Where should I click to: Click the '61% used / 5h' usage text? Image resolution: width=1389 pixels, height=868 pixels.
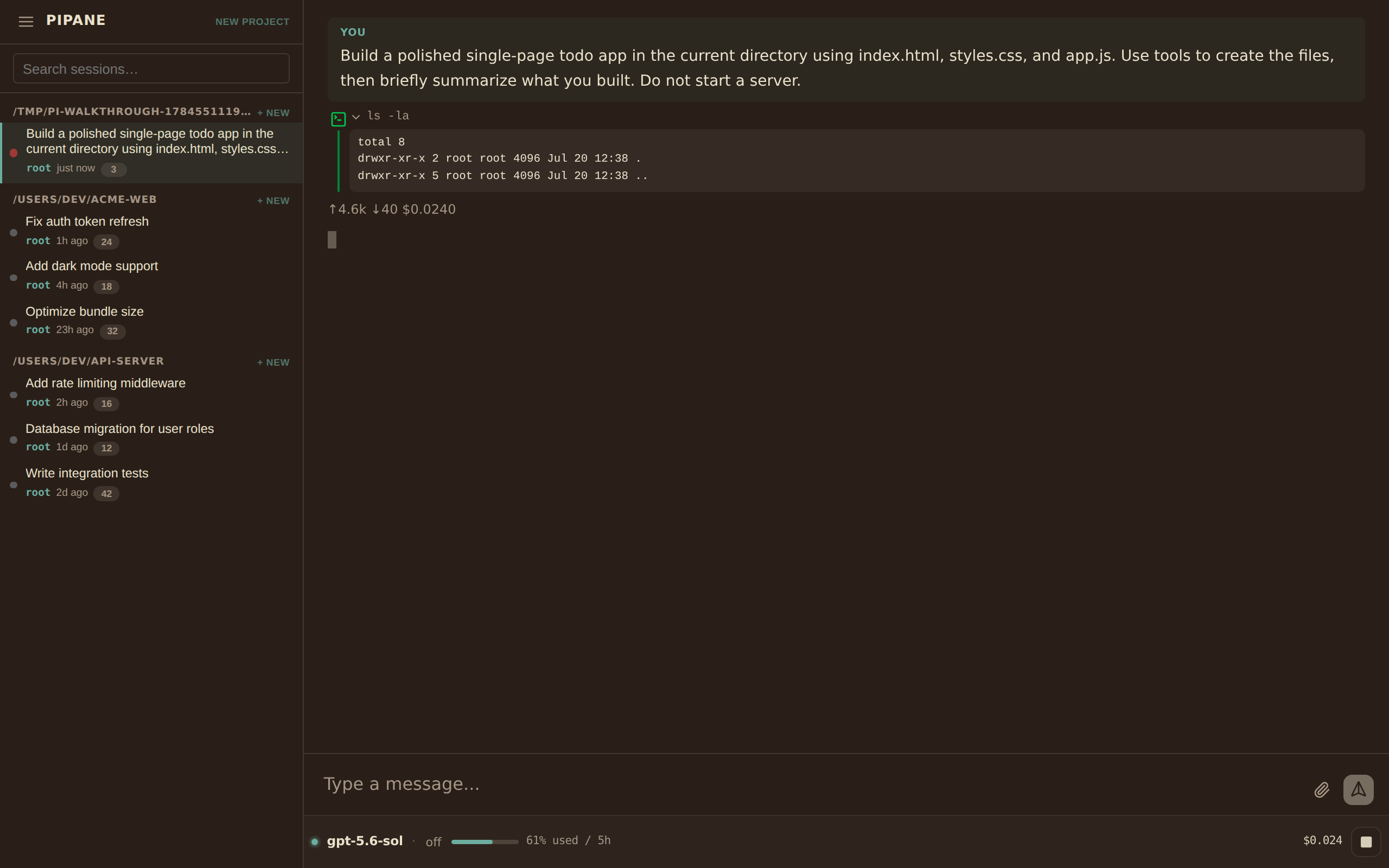click(x=568, y=840)
